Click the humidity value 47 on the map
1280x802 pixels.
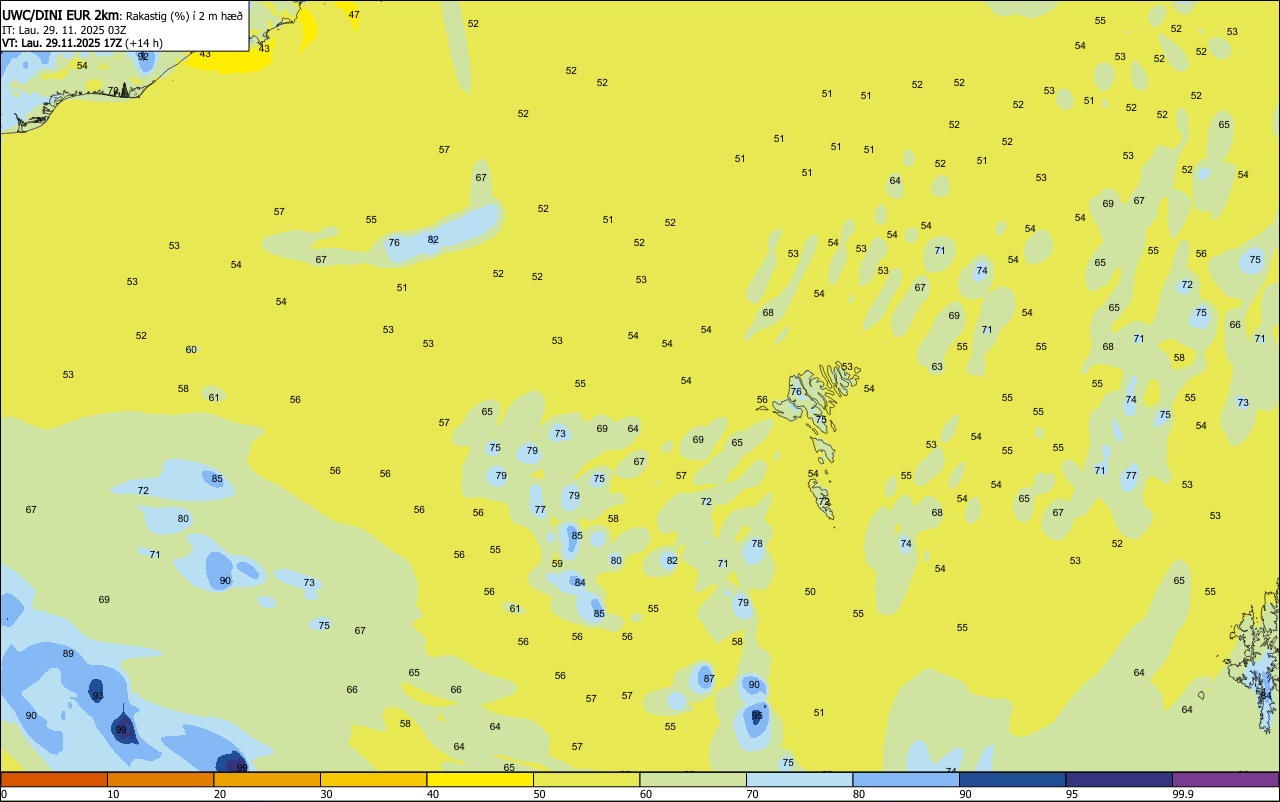(x=354, y=15)
